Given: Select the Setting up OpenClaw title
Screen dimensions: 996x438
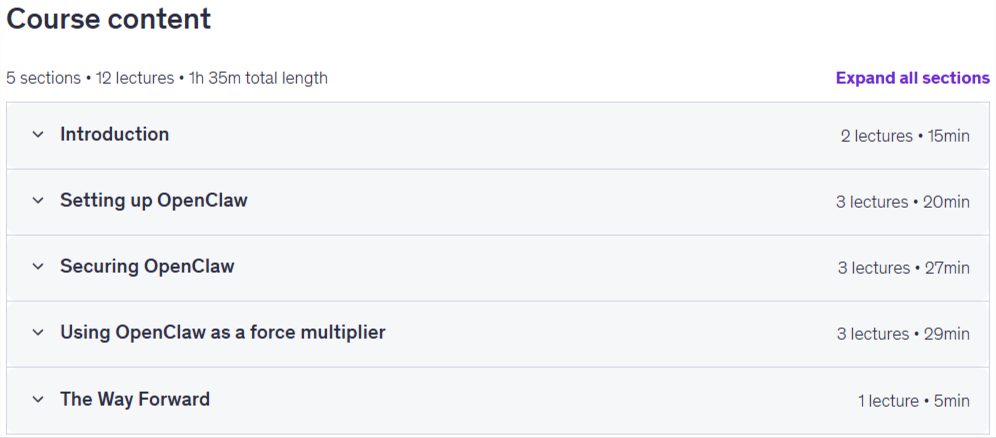Looking at the screenshot, I should [154, 201].
